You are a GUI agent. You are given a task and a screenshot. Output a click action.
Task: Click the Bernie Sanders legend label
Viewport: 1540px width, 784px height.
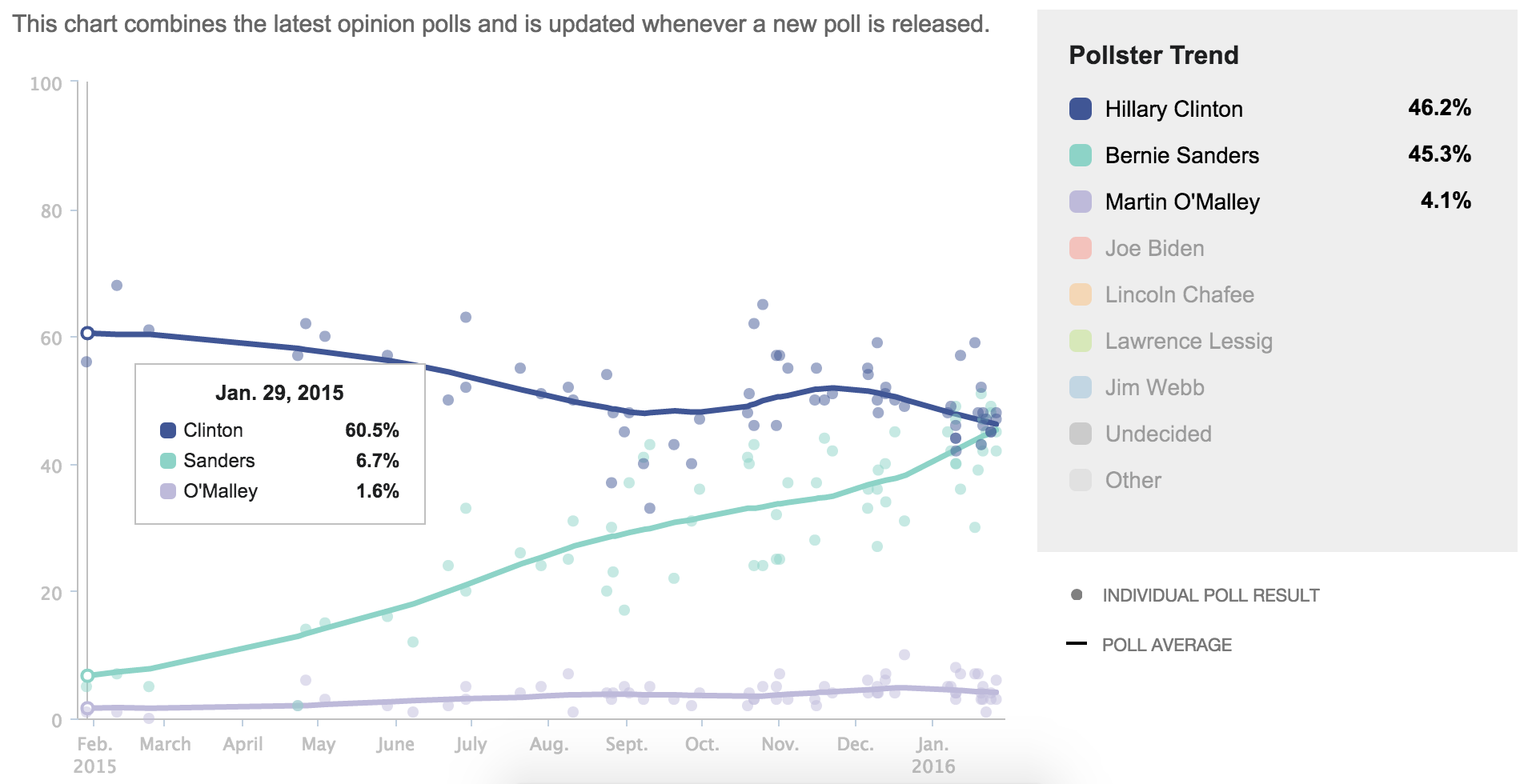pyautogui.click(x=1181, y=155)
